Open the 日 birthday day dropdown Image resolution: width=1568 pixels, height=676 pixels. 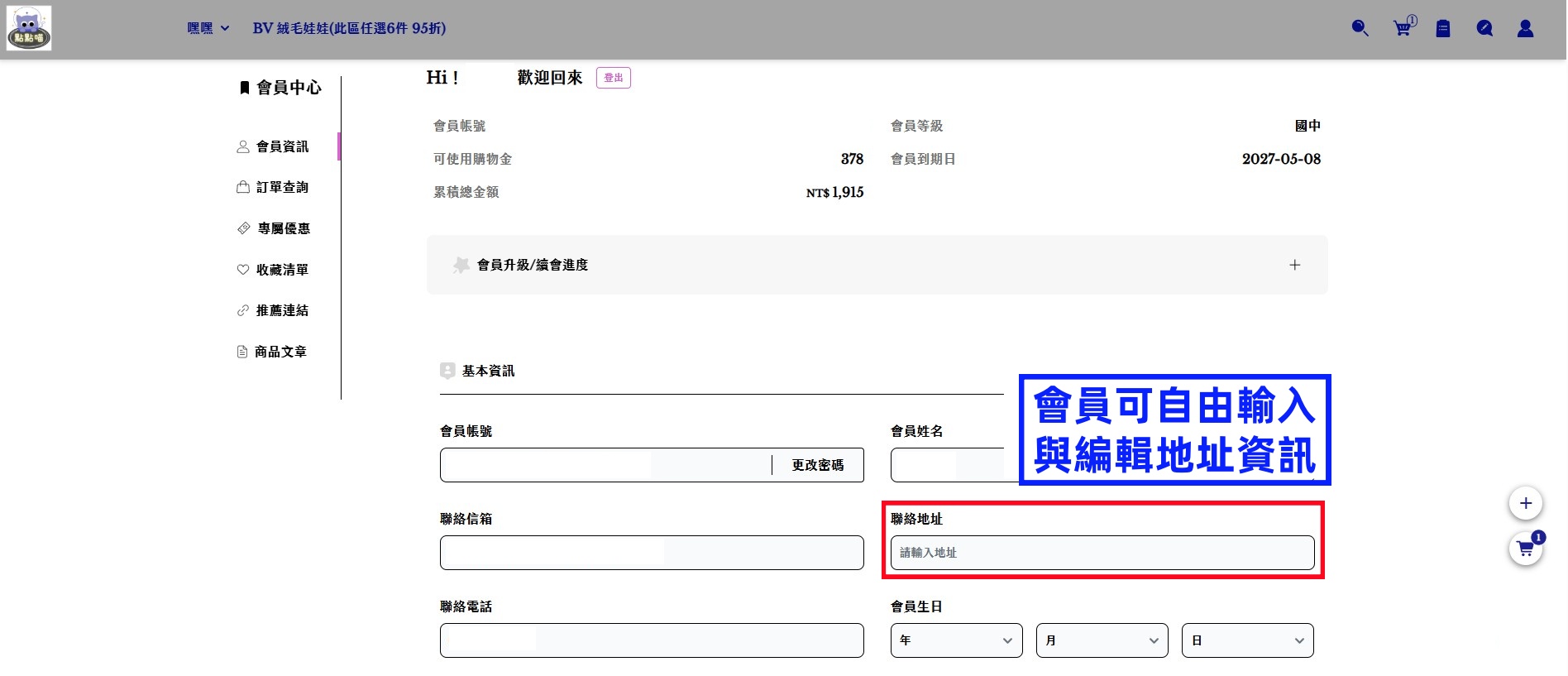pyautogui.click(x=1248, y=640)
